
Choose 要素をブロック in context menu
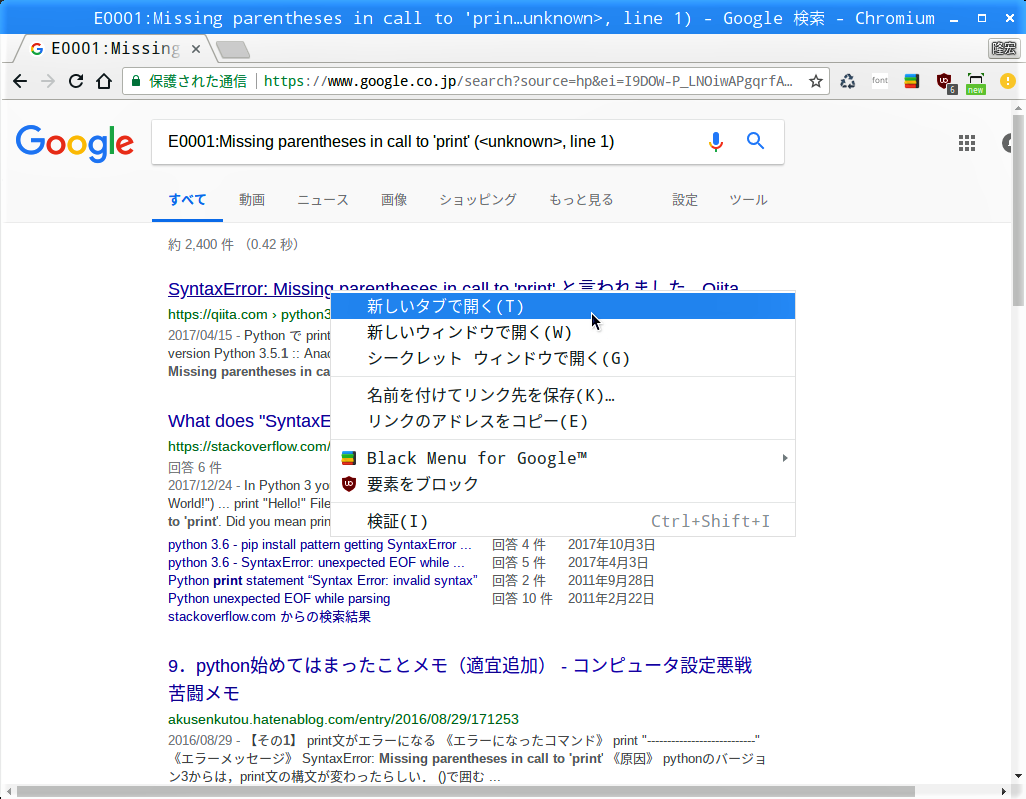click(x=563, y=484)
